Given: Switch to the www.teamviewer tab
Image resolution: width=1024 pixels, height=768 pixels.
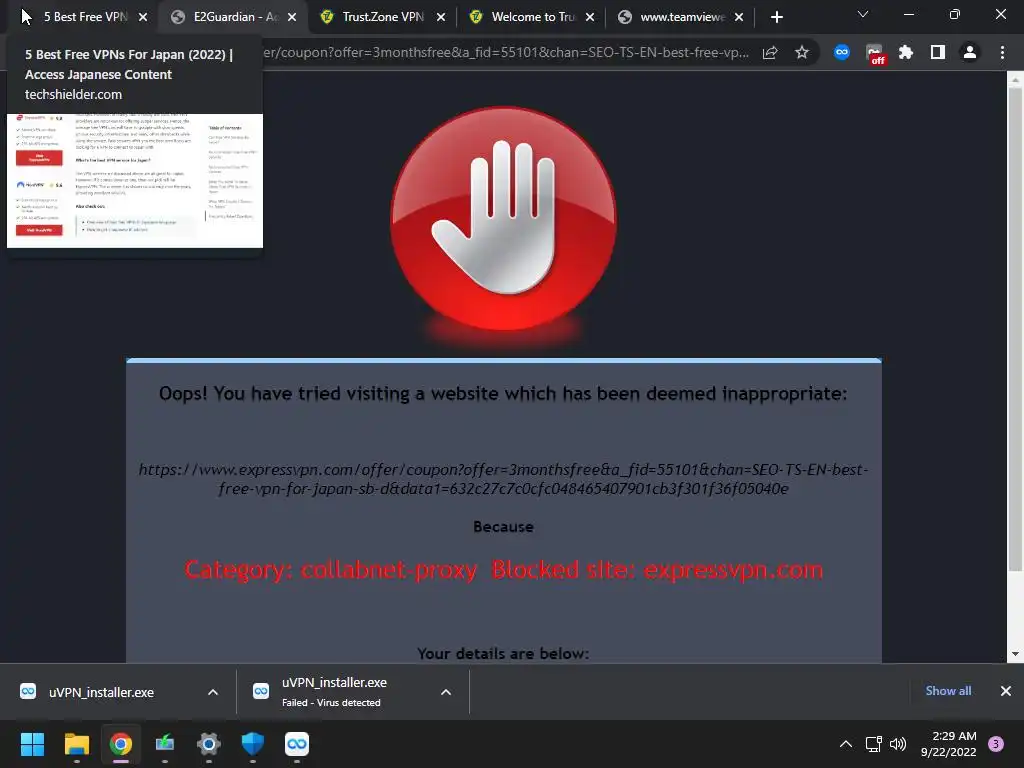Looking at the screenshot, I should 682,17.
